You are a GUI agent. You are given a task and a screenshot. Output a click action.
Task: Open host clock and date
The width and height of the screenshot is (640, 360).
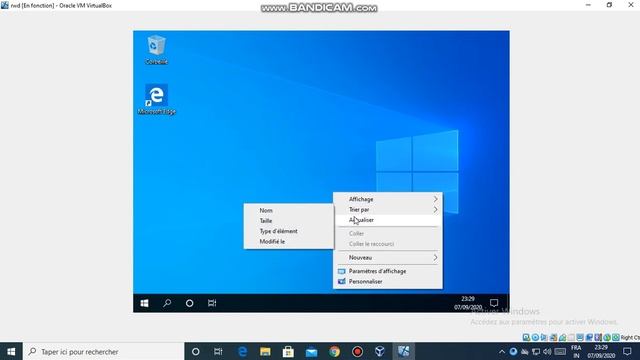pyautogui.click(x=601, y=351)
